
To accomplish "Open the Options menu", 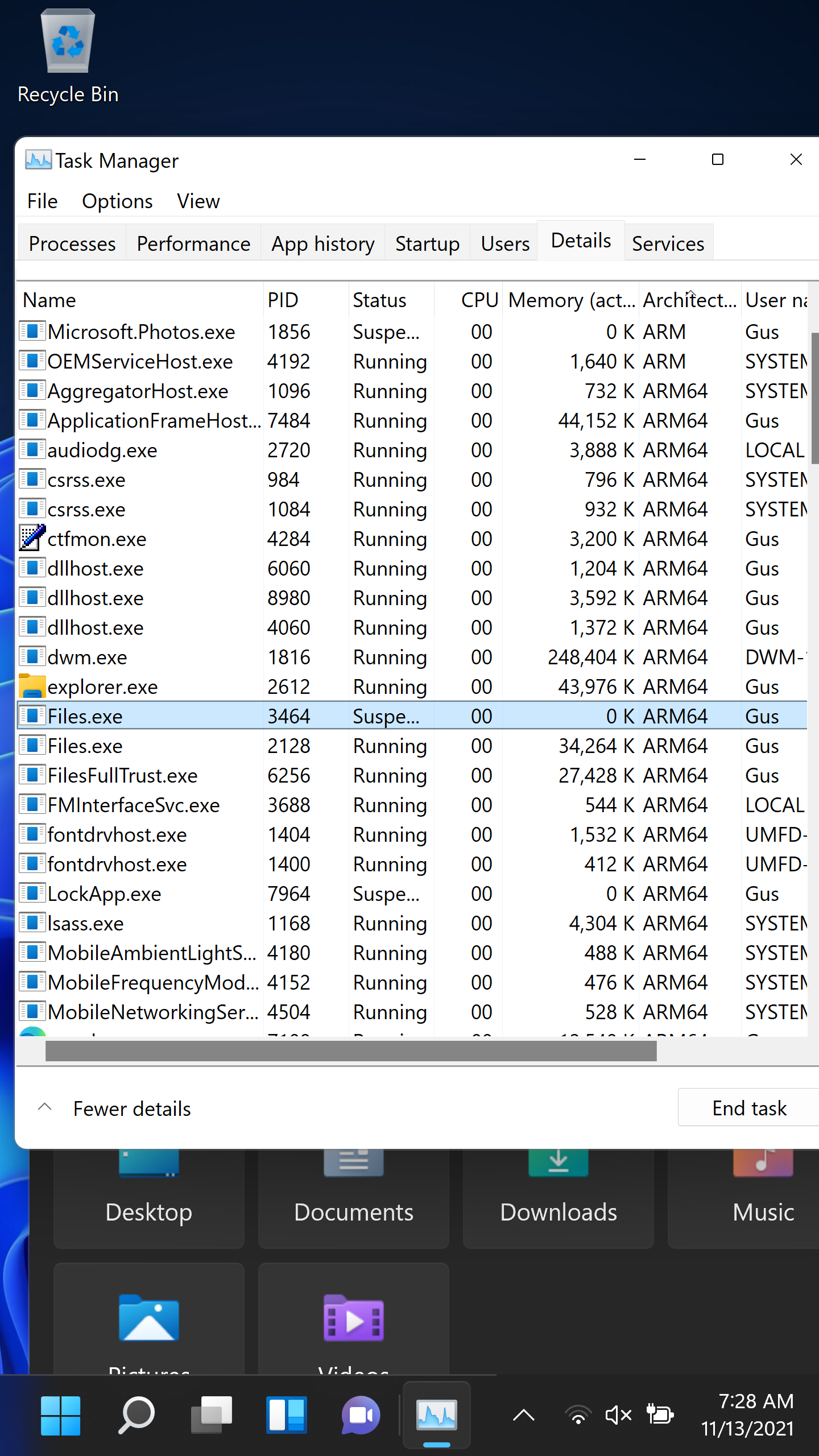I will pyautogui.click(x=117, y=201).
